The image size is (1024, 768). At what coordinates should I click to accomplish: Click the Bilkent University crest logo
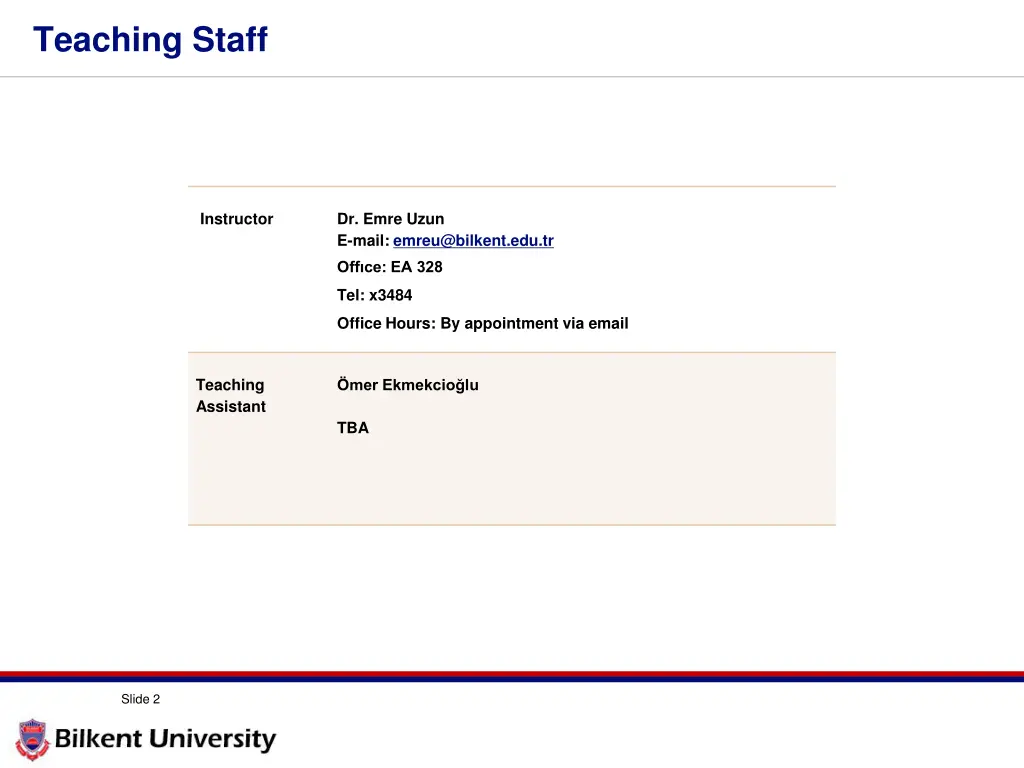(32, 739)
